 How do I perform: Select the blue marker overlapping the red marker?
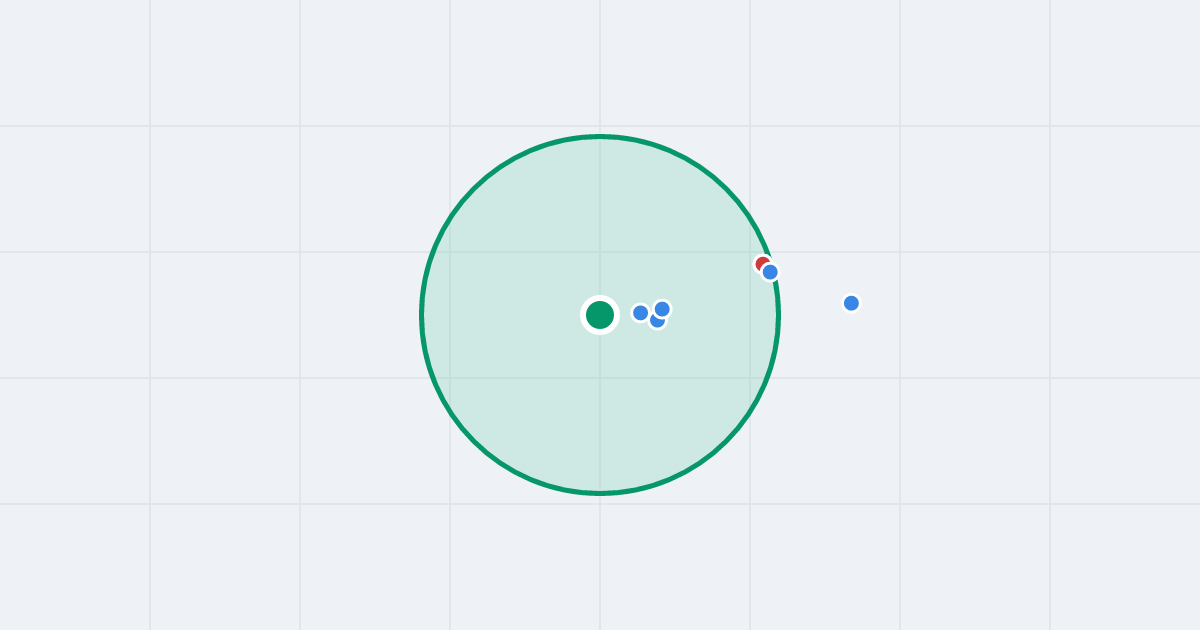tap(770, 272)
